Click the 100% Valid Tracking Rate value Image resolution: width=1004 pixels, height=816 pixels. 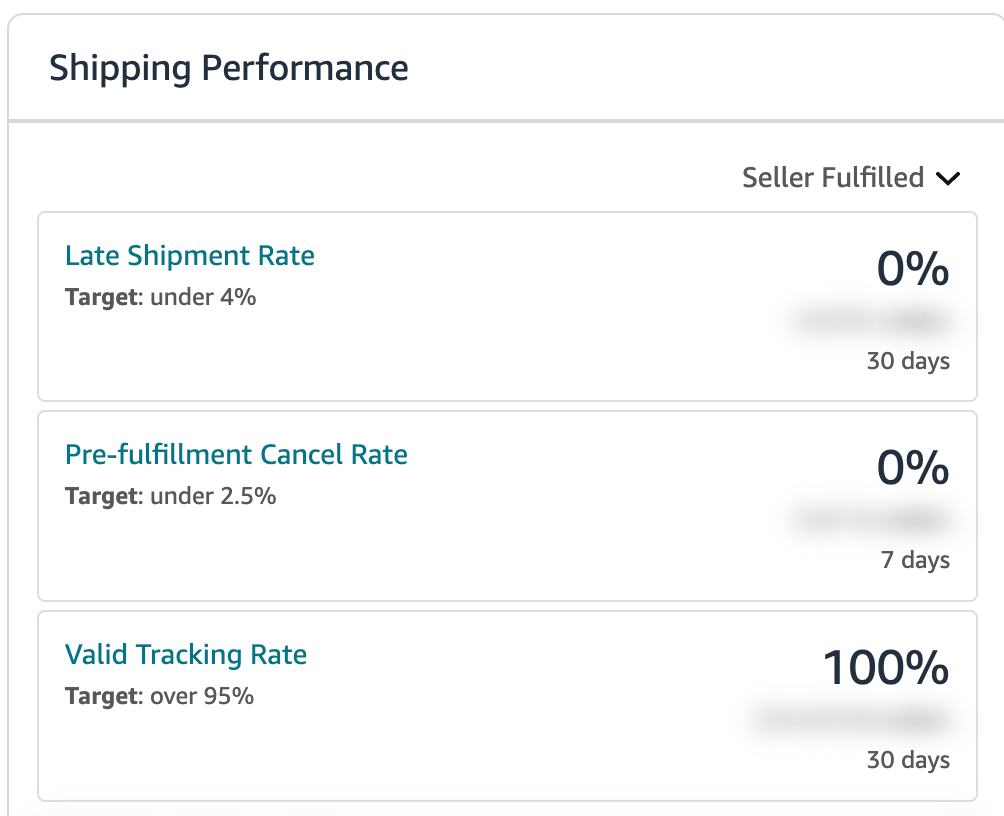pos(885,668)
